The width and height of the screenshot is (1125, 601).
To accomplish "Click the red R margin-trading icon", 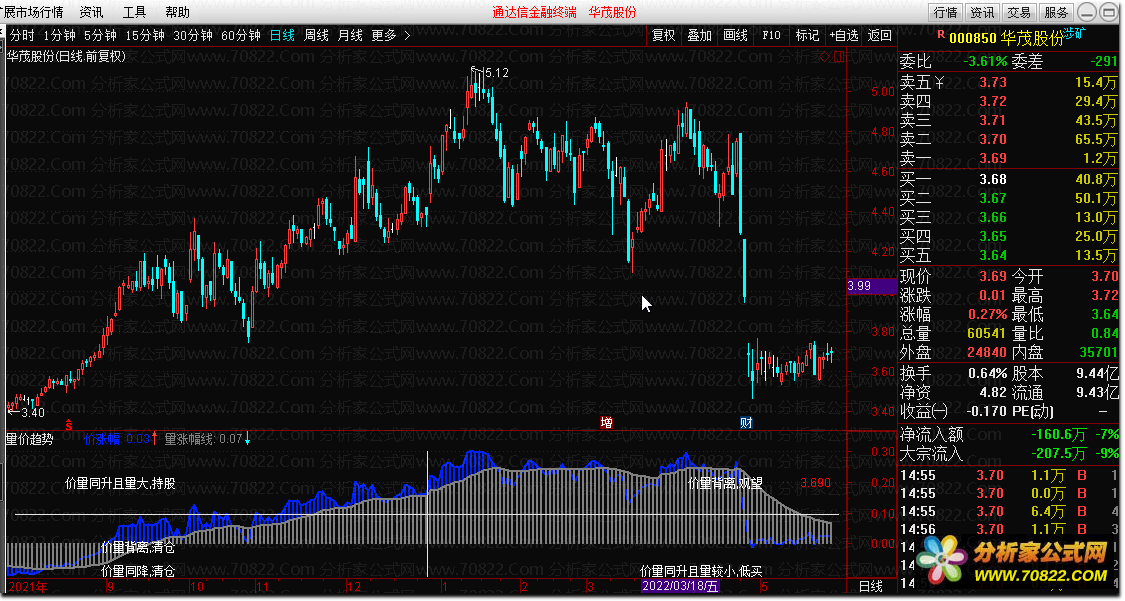I will pos(941,34).
